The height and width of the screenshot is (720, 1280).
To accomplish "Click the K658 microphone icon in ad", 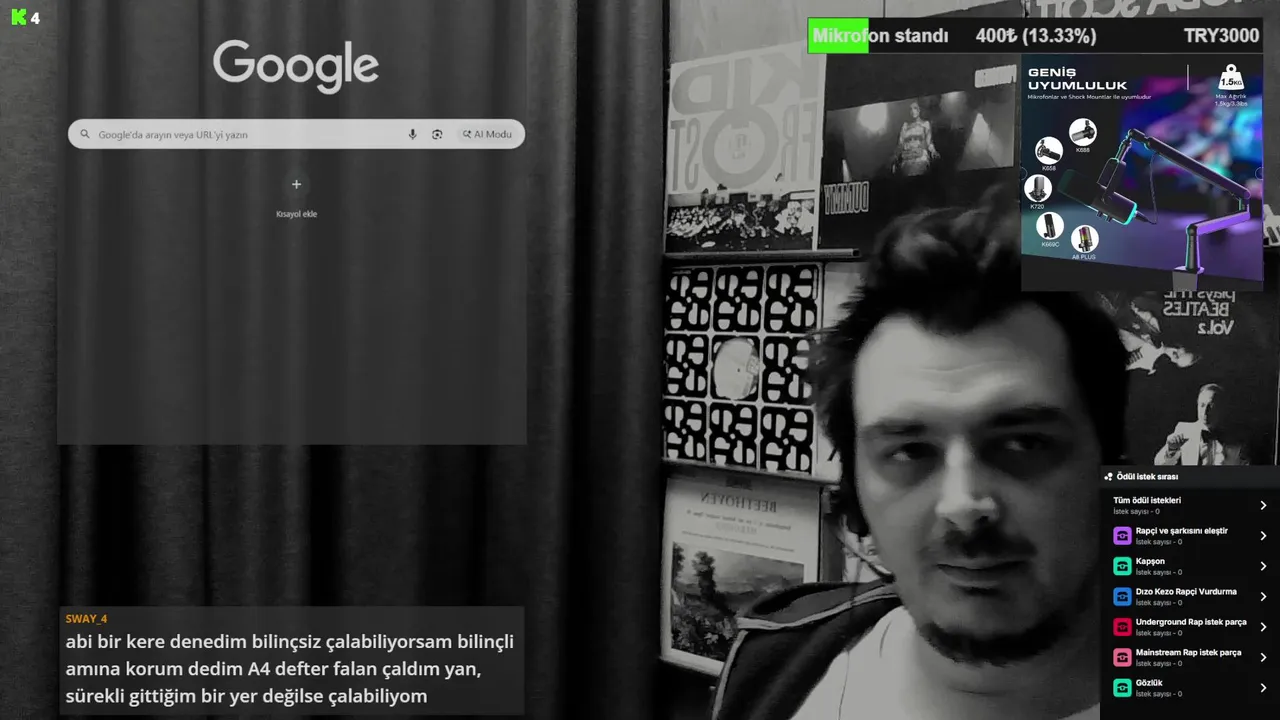I will 1048,151.
